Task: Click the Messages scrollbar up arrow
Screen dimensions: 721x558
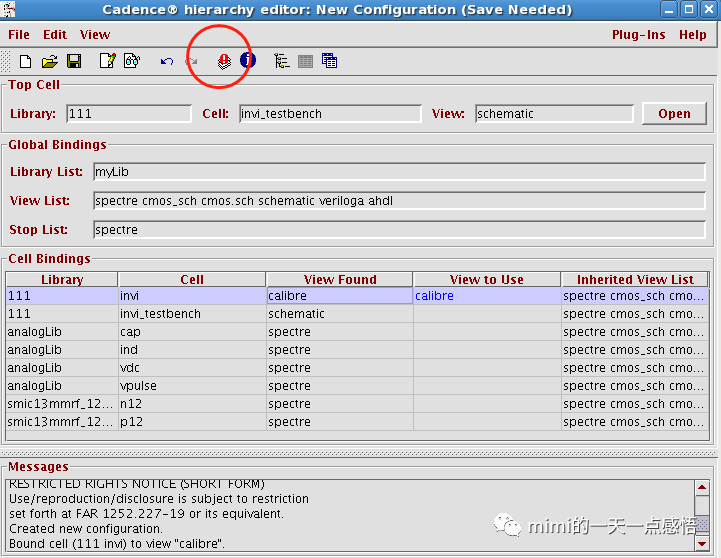Action: click(702, 488)
